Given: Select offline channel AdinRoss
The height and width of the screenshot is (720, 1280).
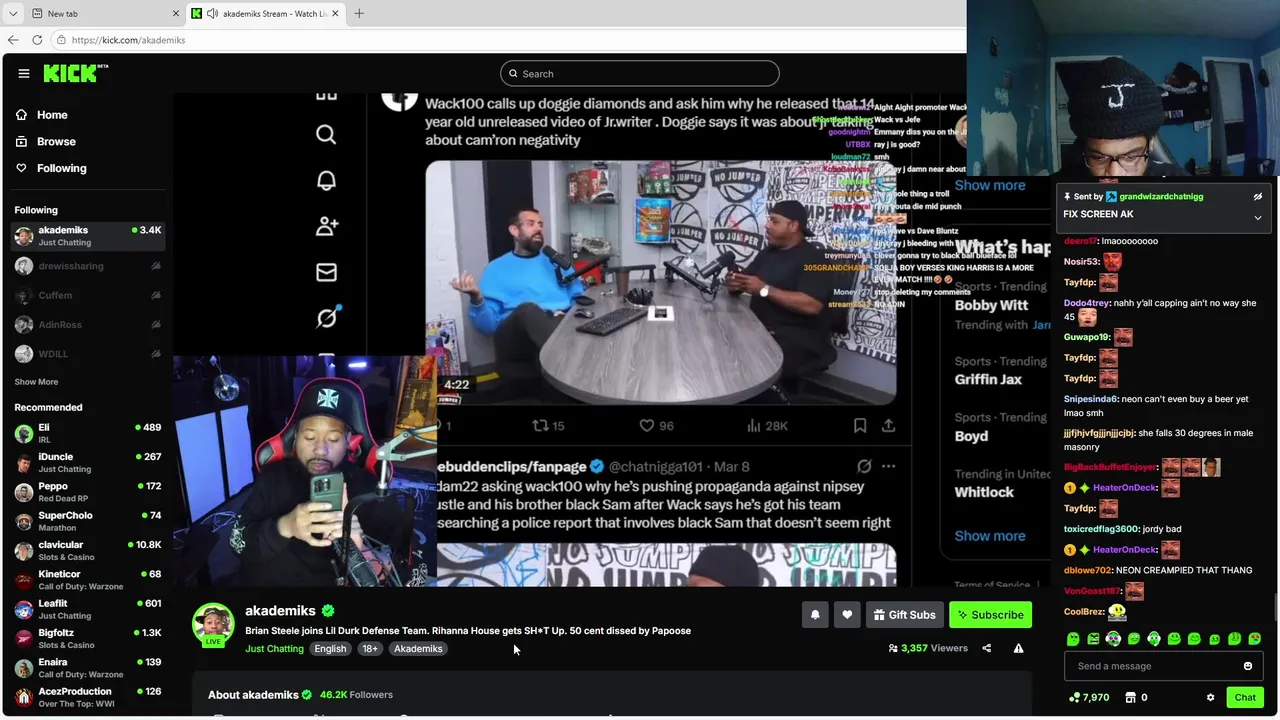Looking at the screenshot, I should click(88, 324).
